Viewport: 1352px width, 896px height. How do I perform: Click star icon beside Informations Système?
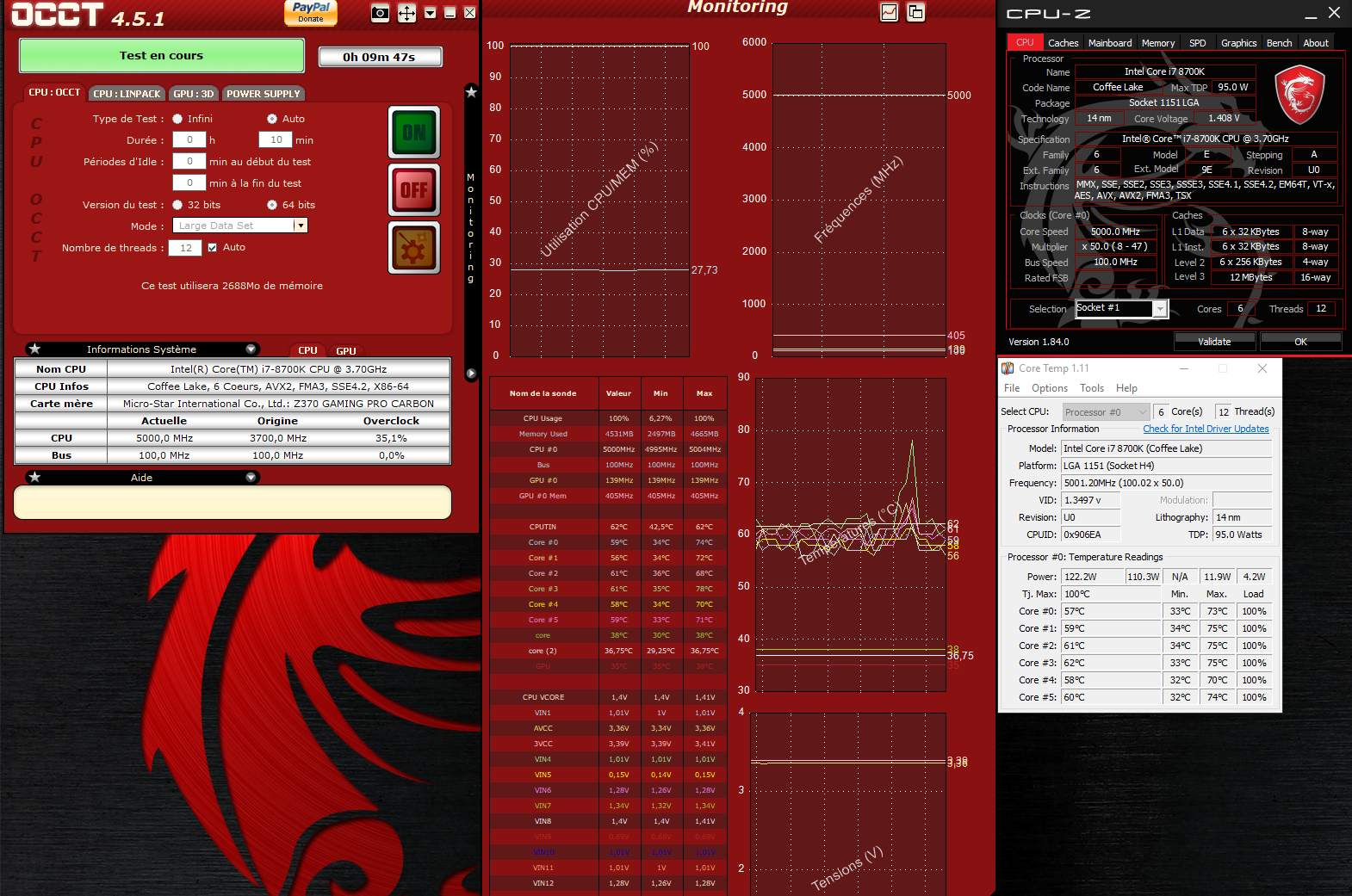click(34, 349)
